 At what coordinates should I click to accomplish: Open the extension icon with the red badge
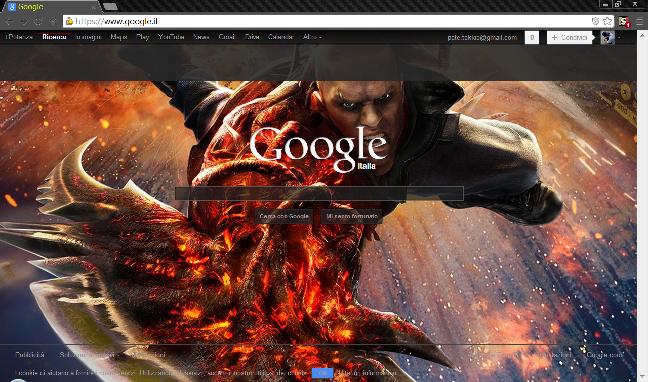(x=624, y=21)
